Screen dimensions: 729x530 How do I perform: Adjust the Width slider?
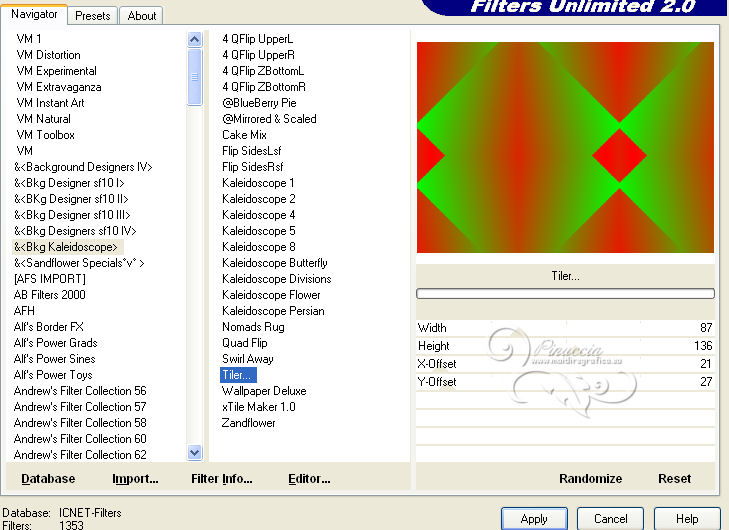coord(565,328)
